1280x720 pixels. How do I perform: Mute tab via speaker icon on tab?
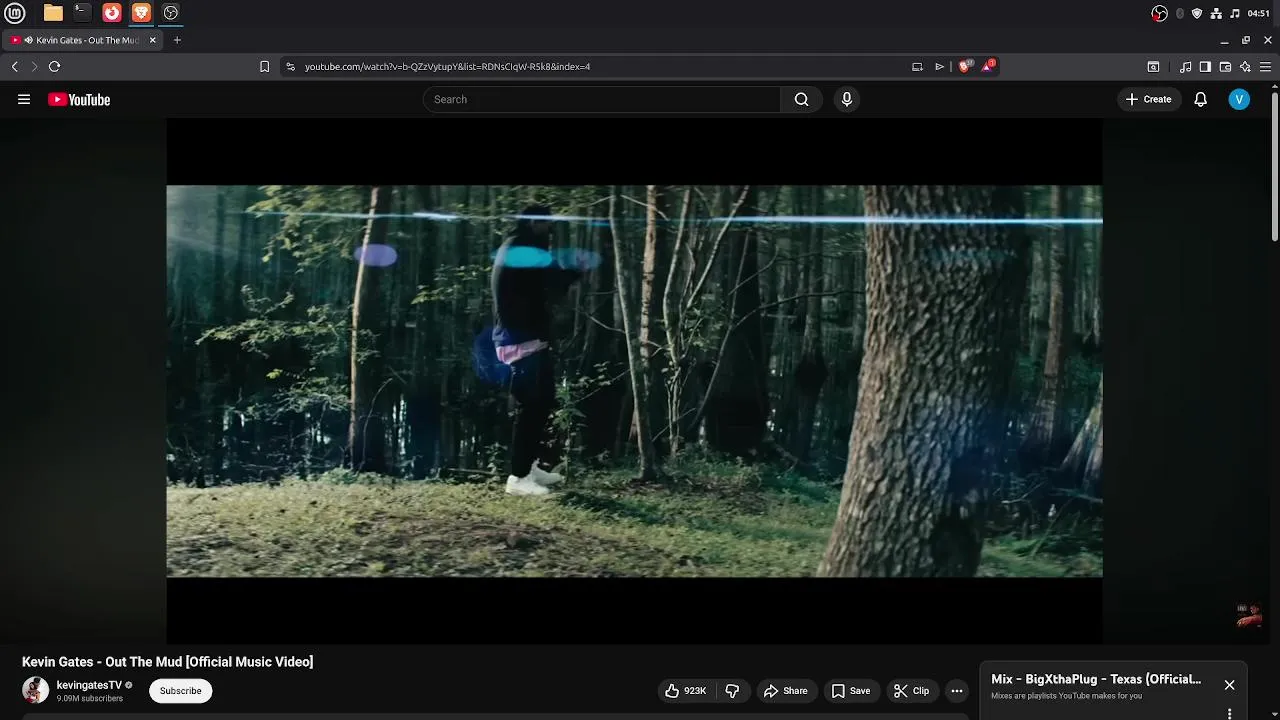coord(28,40)
